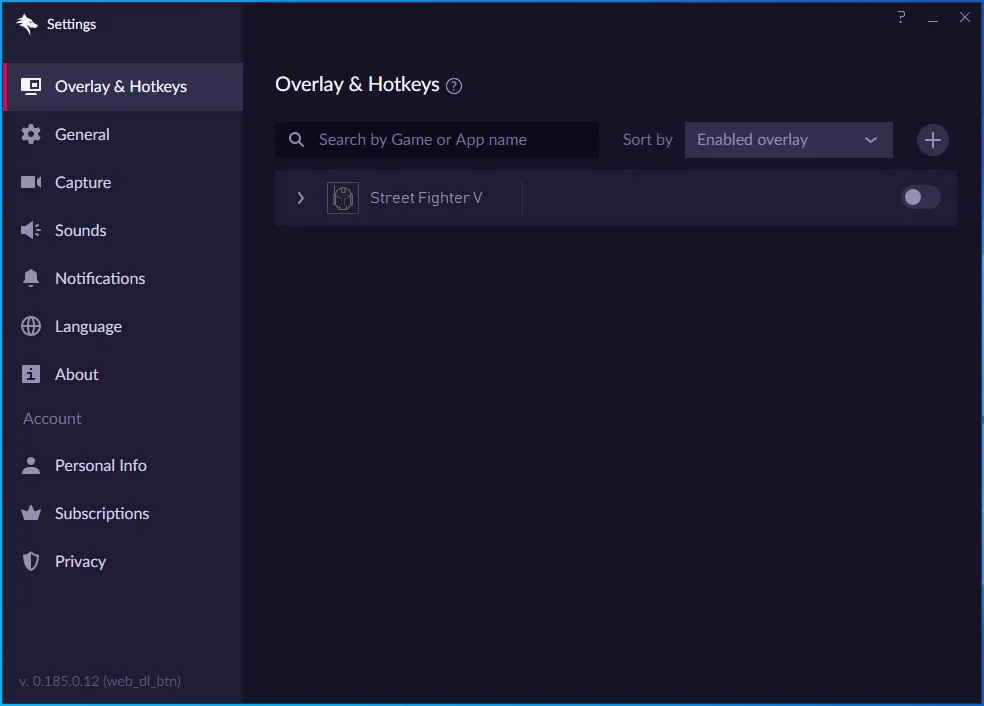
Task: Open Notifications settings
Action: [x=123, y=278]
